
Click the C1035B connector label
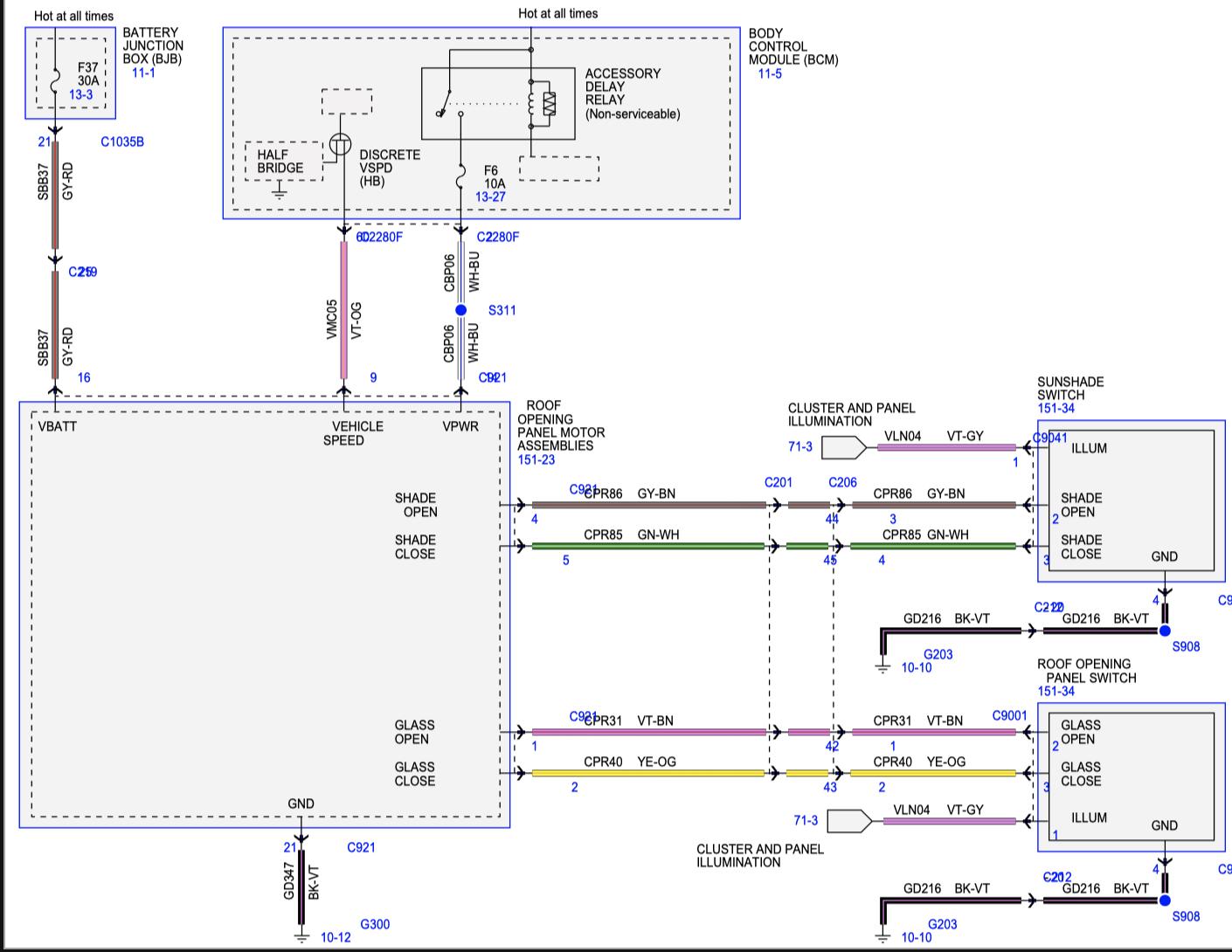122,141
